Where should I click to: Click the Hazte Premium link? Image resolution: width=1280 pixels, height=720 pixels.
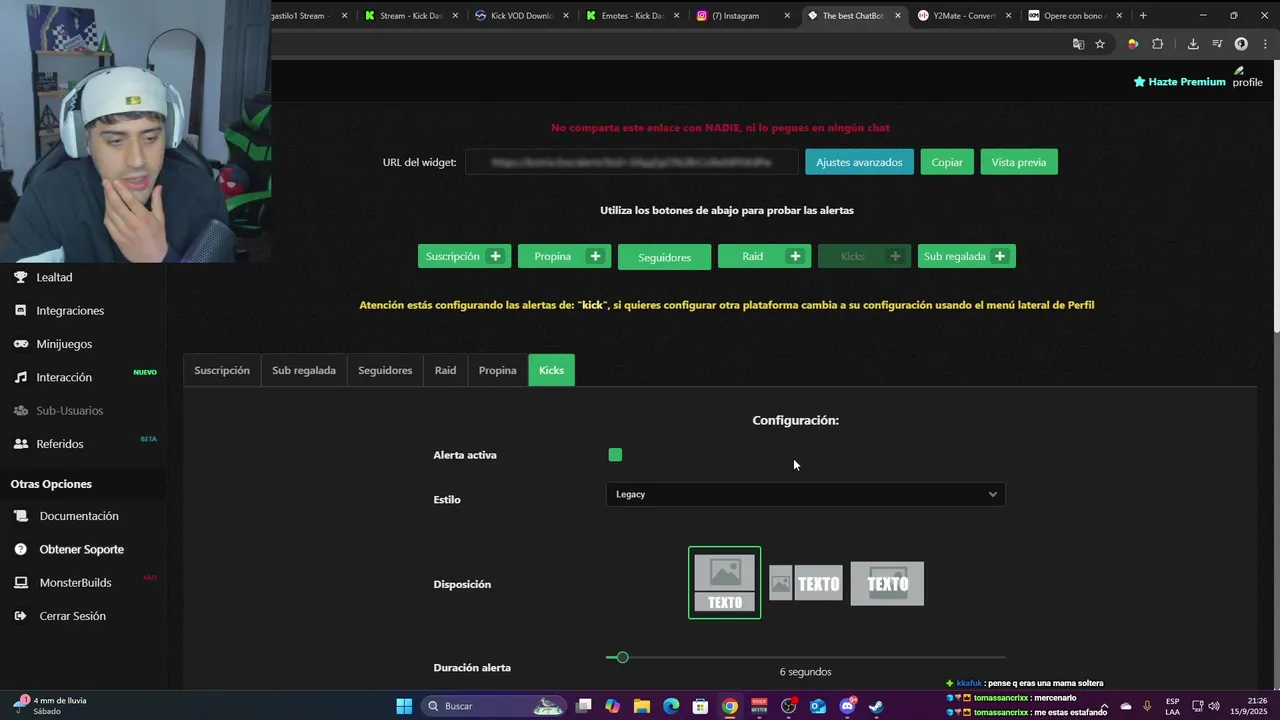1179,82
